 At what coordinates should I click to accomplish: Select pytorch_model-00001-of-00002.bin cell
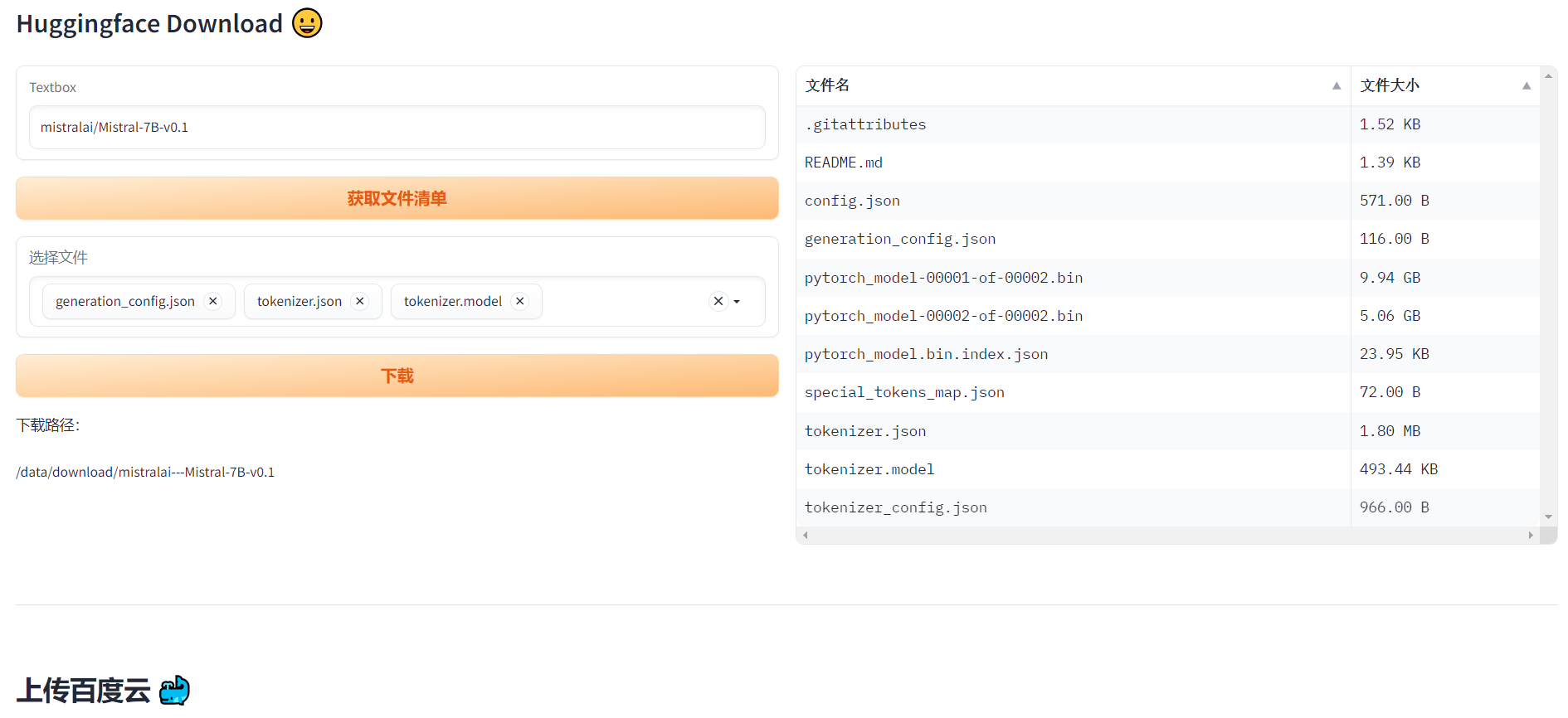pos(1074,278)
